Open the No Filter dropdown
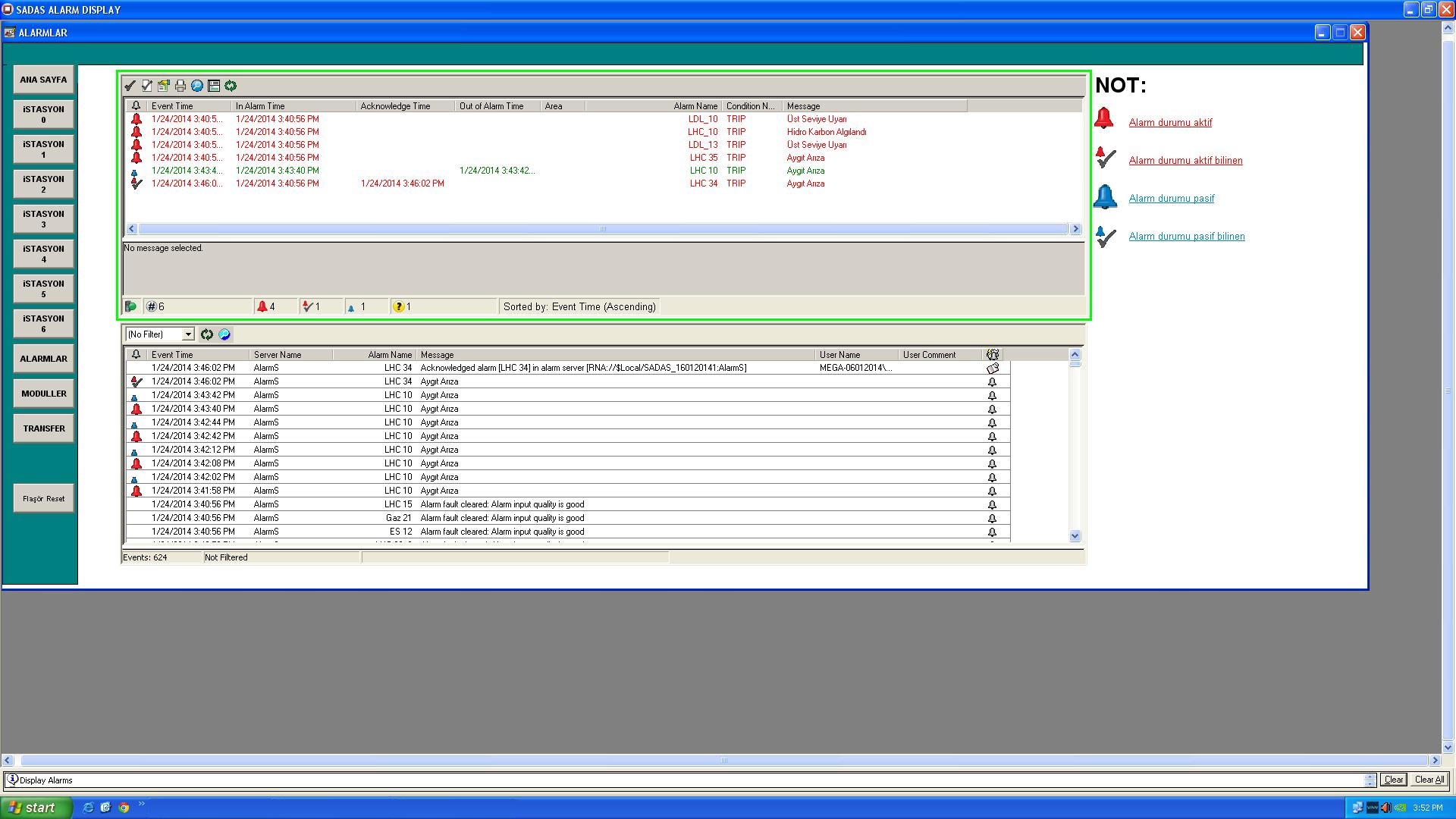 click(x=188, y=334)
